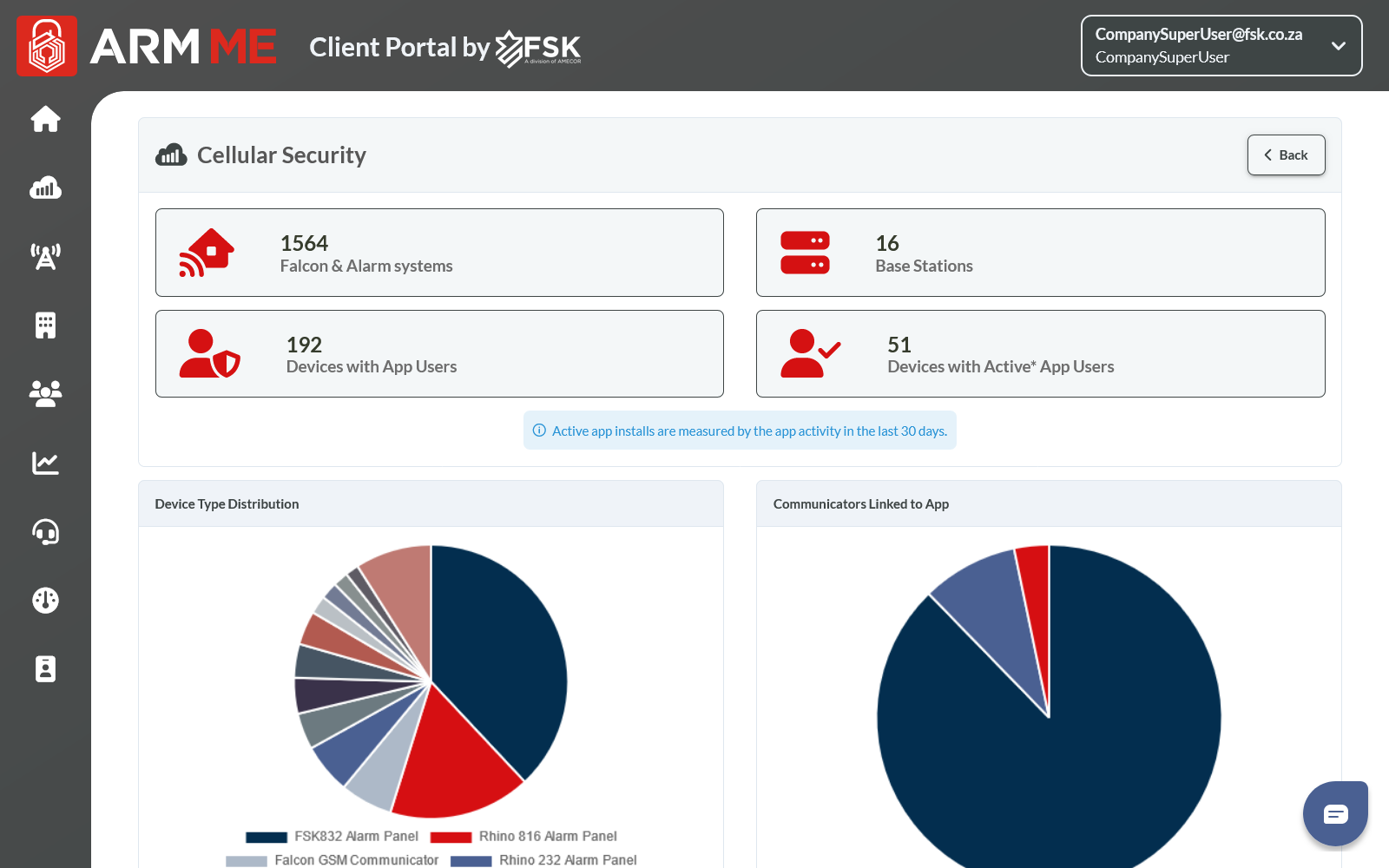
Task: Open the contact book sidebar icon
Action: (45, 668)
